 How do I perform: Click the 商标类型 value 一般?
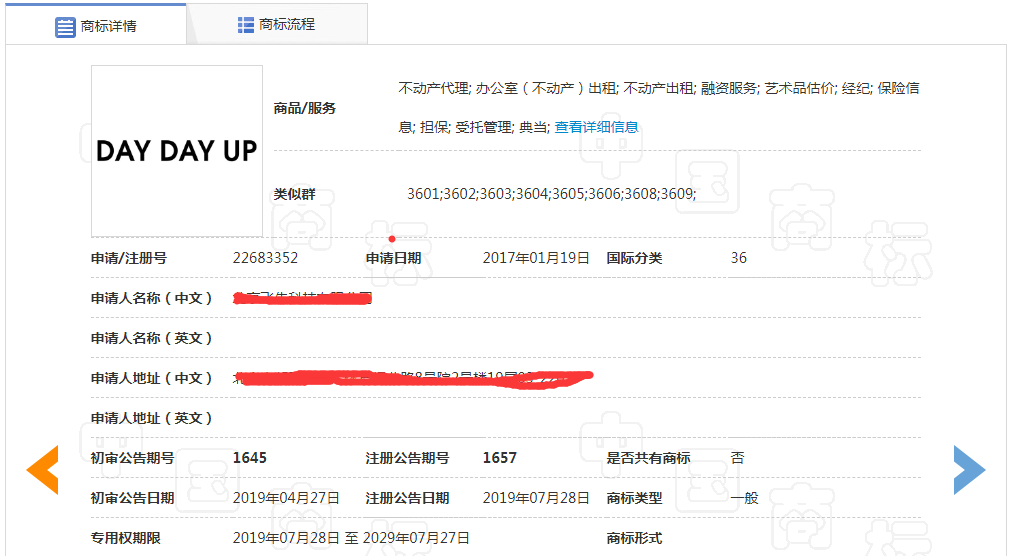[x=744, y=498]
